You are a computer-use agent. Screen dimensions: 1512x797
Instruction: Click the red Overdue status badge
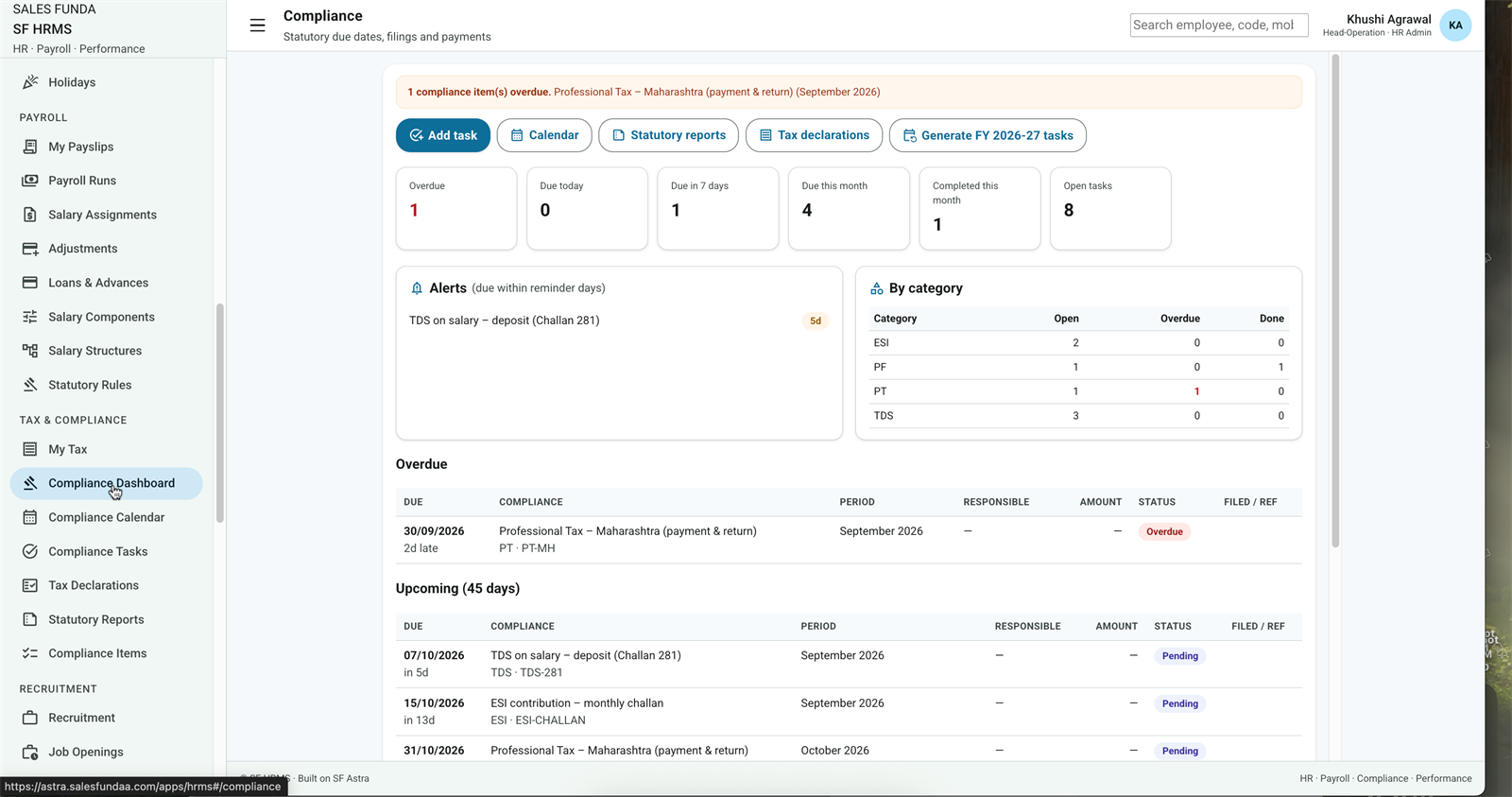coord(1164,531)
